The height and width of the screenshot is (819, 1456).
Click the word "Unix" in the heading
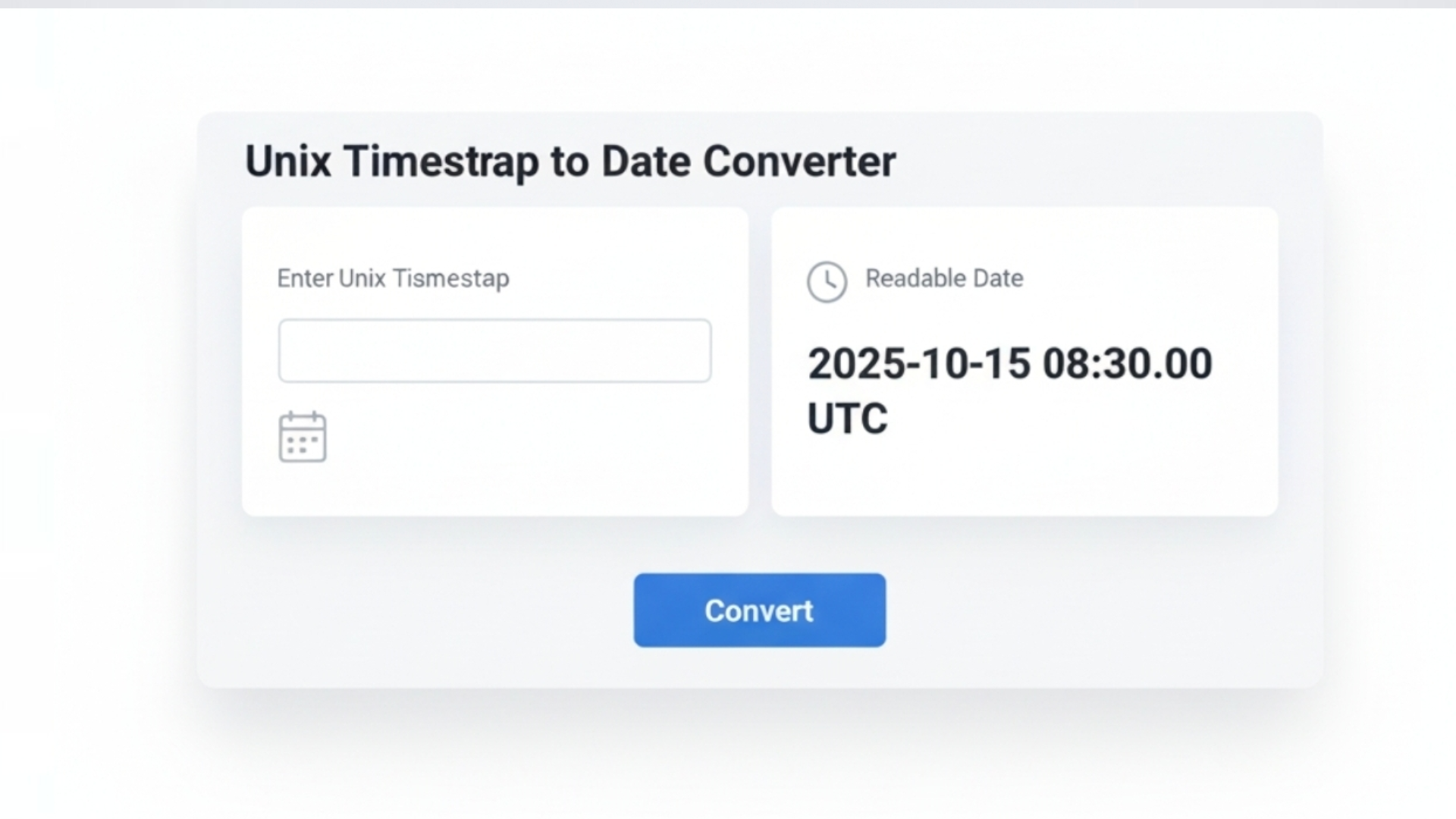pyautogui.click(x=288, y=161)
